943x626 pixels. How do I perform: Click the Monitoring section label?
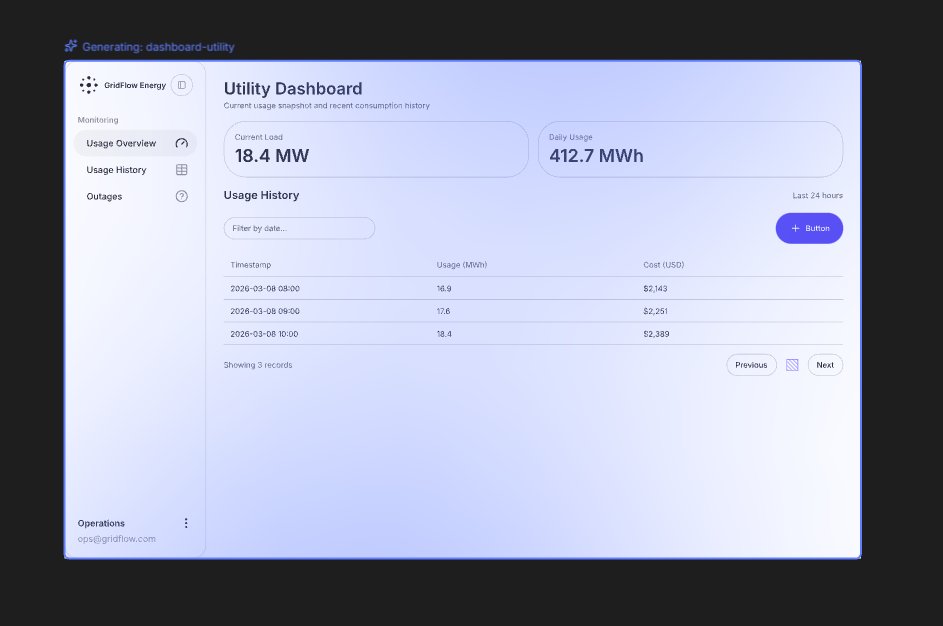(98, 120)
